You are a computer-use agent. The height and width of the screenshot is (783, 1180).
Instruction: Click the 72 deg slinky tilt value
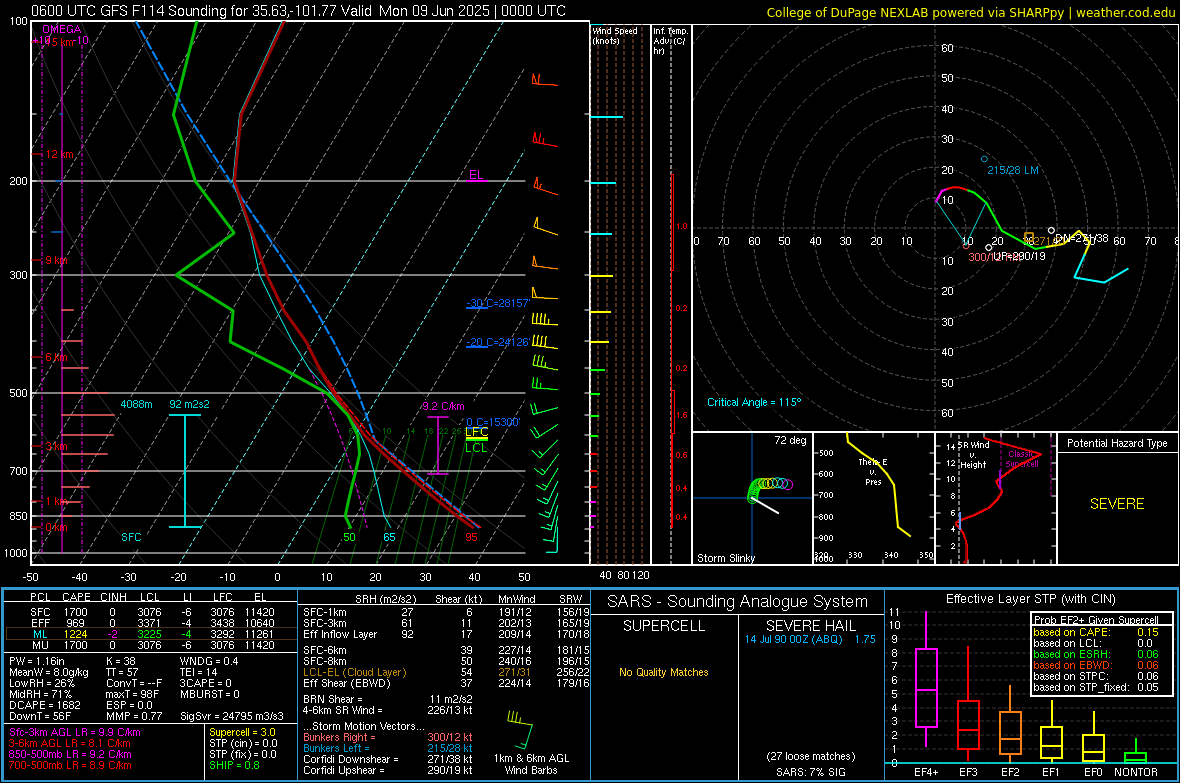tap(790, 440)
